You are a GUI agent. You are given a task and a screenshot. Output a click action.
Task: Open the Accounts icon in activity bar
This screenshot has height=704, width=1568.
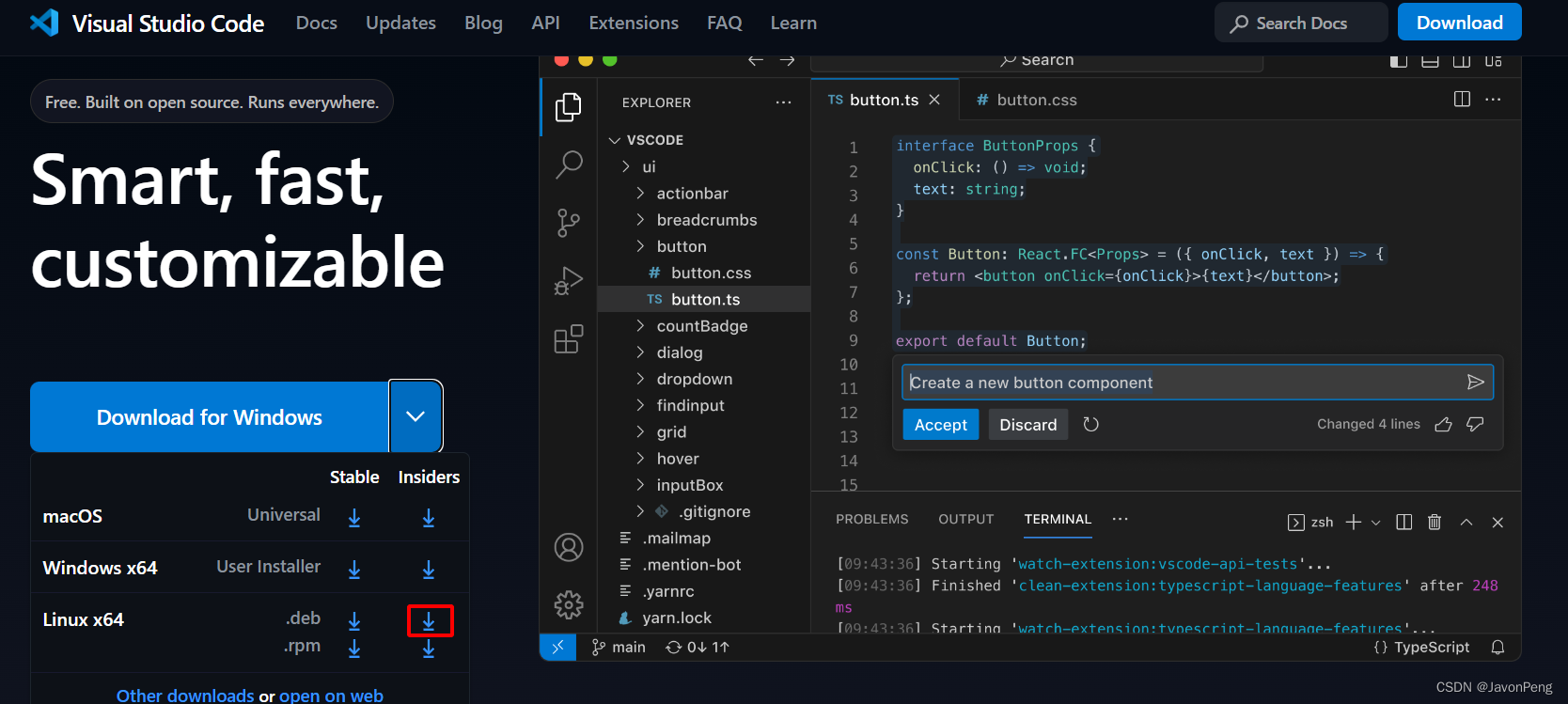click(569, 547)
